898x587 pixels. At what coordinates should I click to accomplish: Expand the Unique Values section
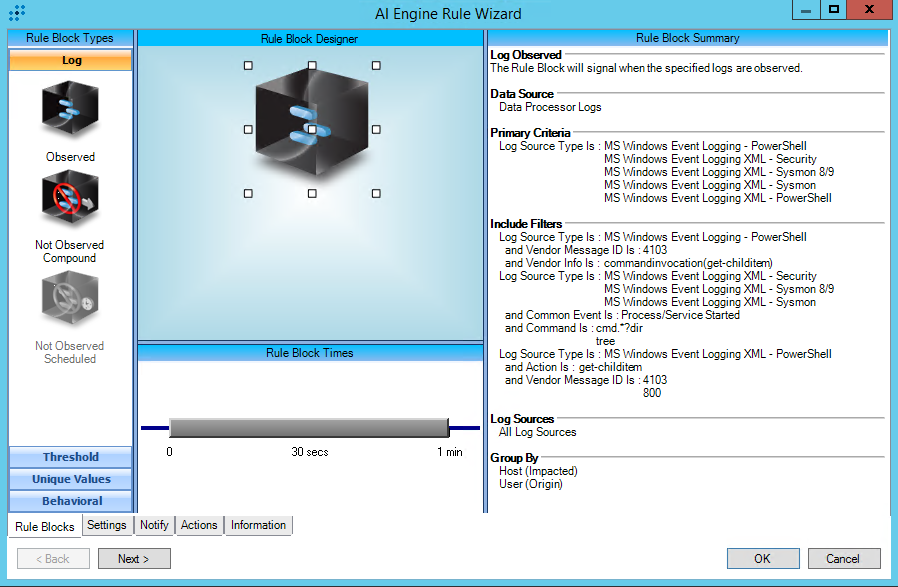tap(70, 479)
